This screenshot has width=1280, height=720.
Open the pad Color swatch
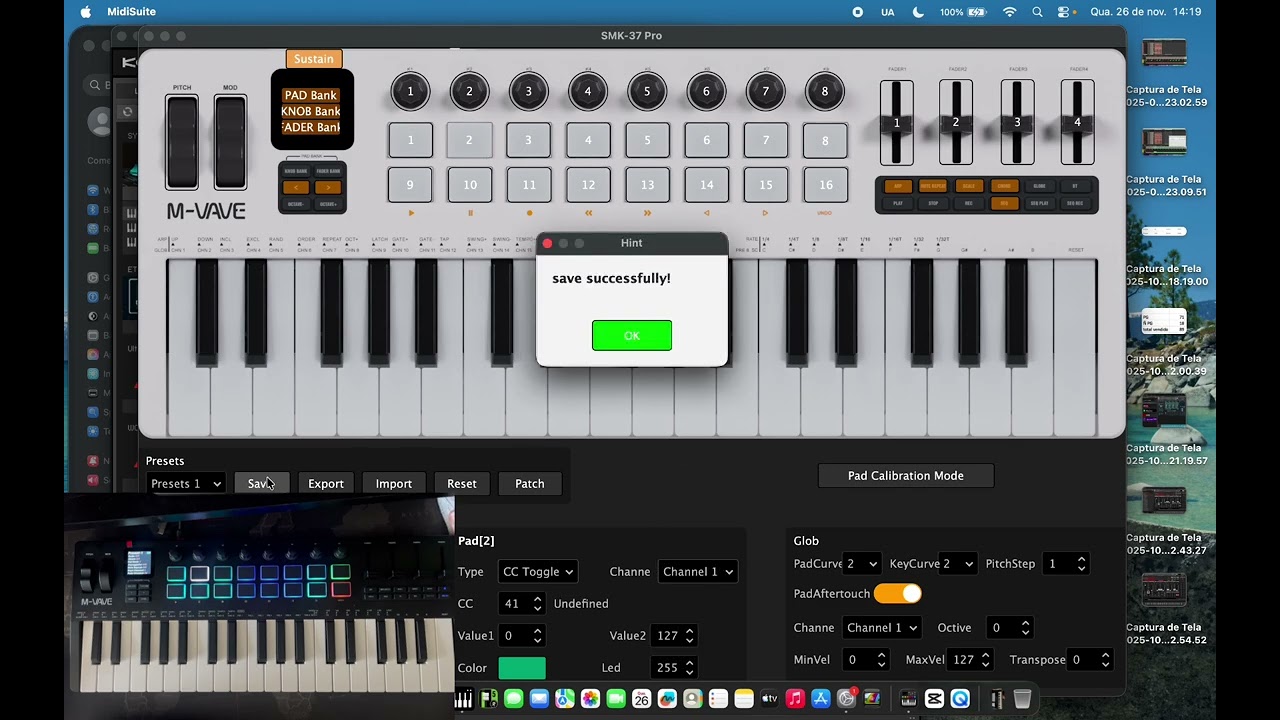pos(522,668)
